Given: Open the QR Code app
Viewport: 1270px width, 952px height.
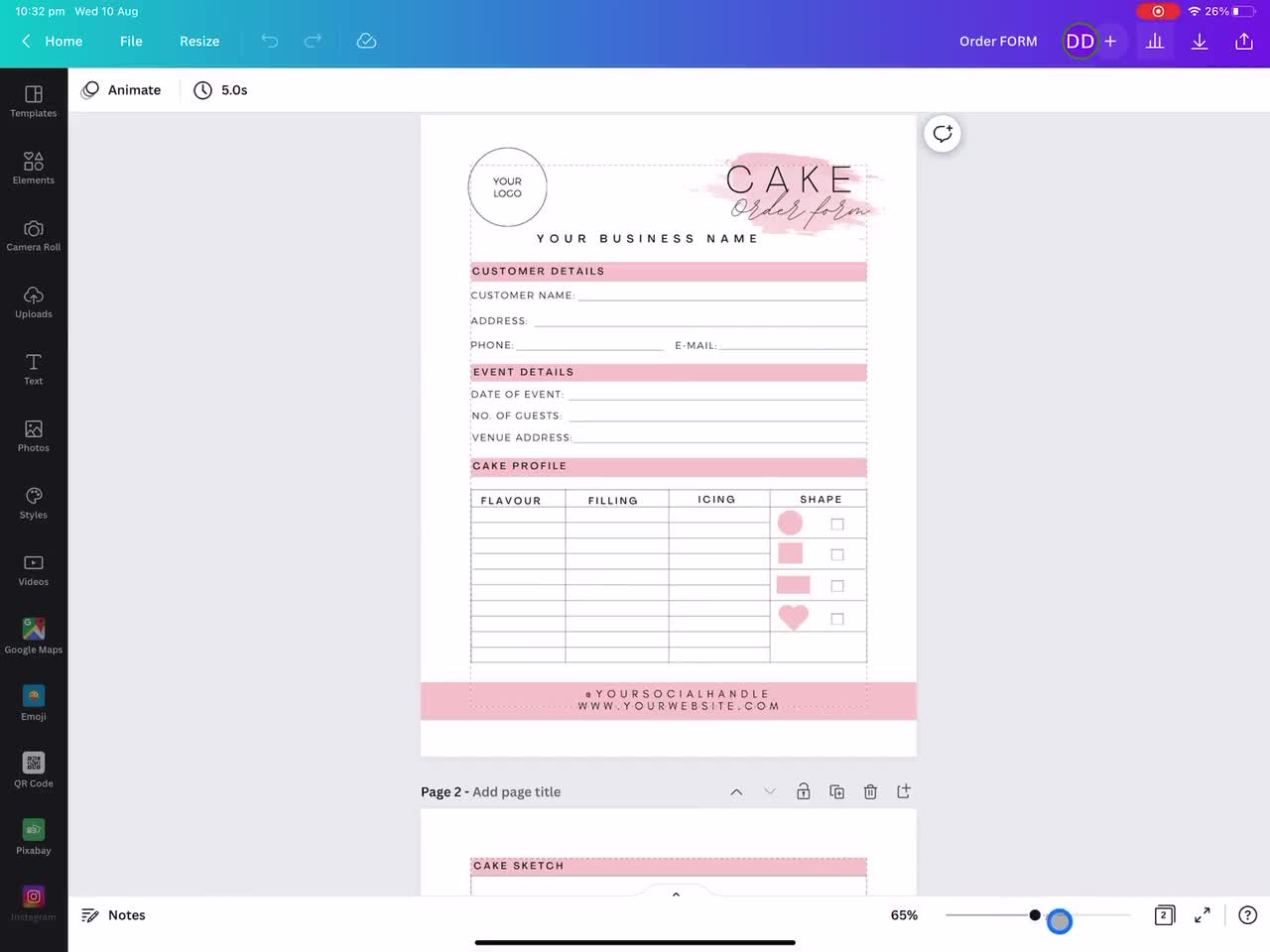Looking at the screenshot, I should [34, 770].
